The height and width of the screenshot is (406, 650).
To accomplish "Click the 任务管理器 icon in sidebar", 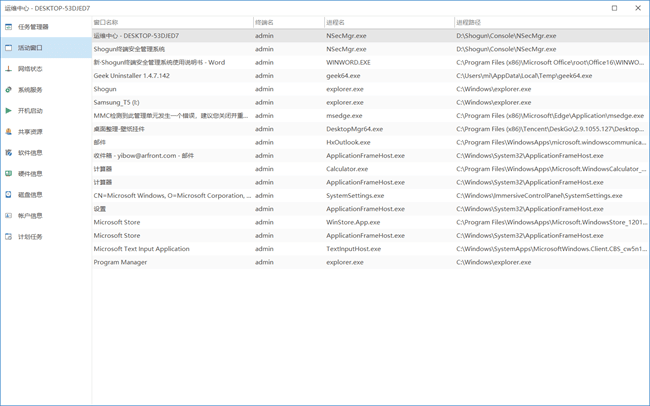I will click(x=9, y=27).
